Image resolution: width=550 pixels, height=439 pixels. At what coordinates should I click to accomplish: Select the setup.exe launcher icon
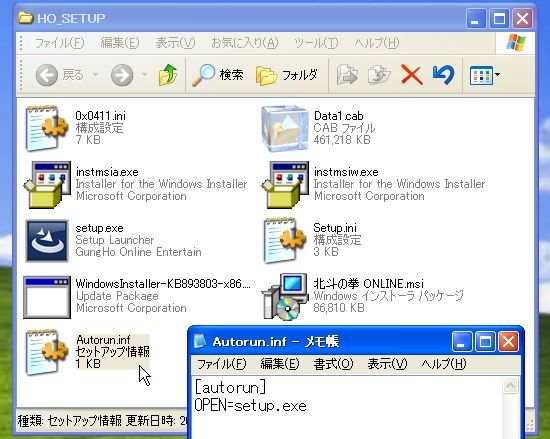47,241
